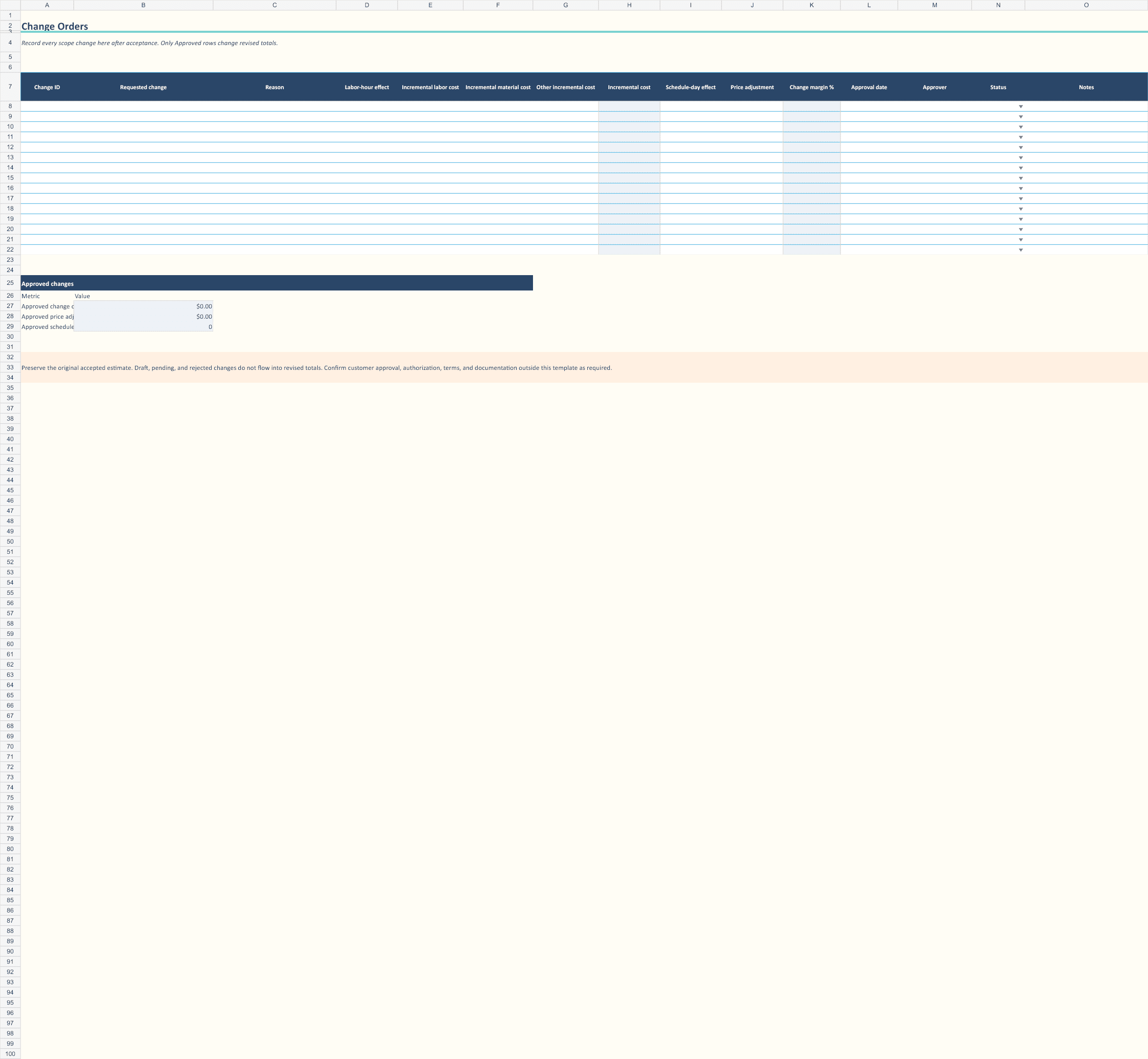Viewport: 1148px width, 1059px height.
Task: Select column N header
Action: [998, 5]
